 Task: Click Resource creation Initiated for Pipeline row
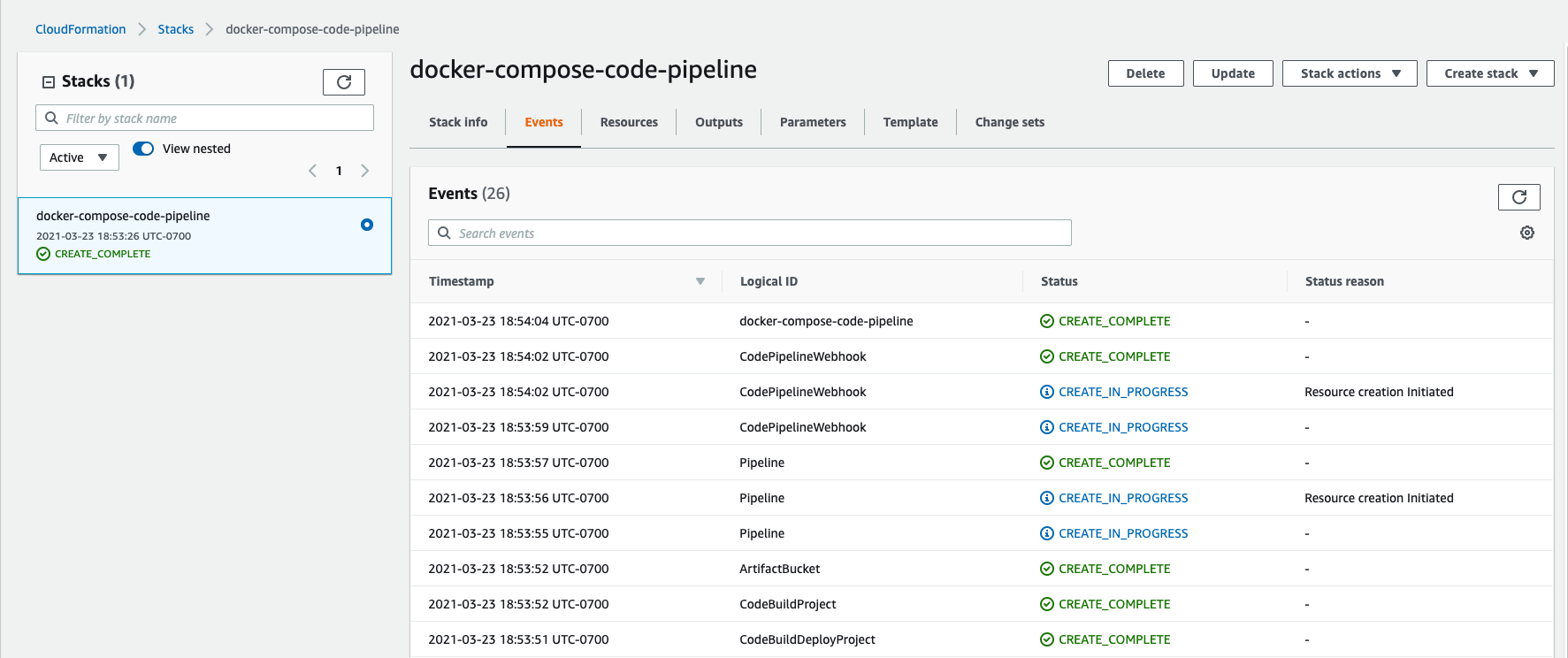coord(1379,498)
